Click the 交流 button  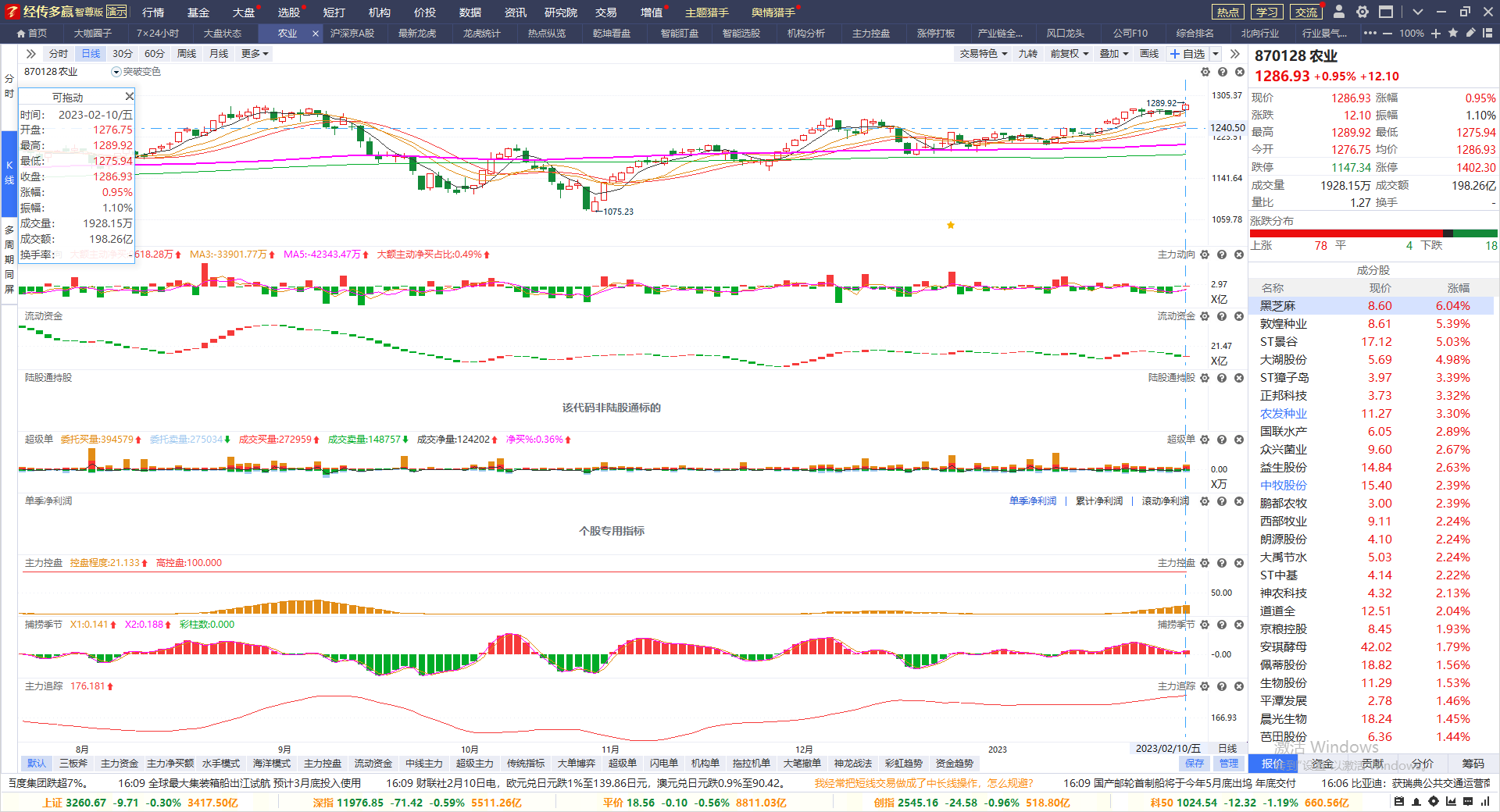pyautogui.click(x=1306, y=12)
